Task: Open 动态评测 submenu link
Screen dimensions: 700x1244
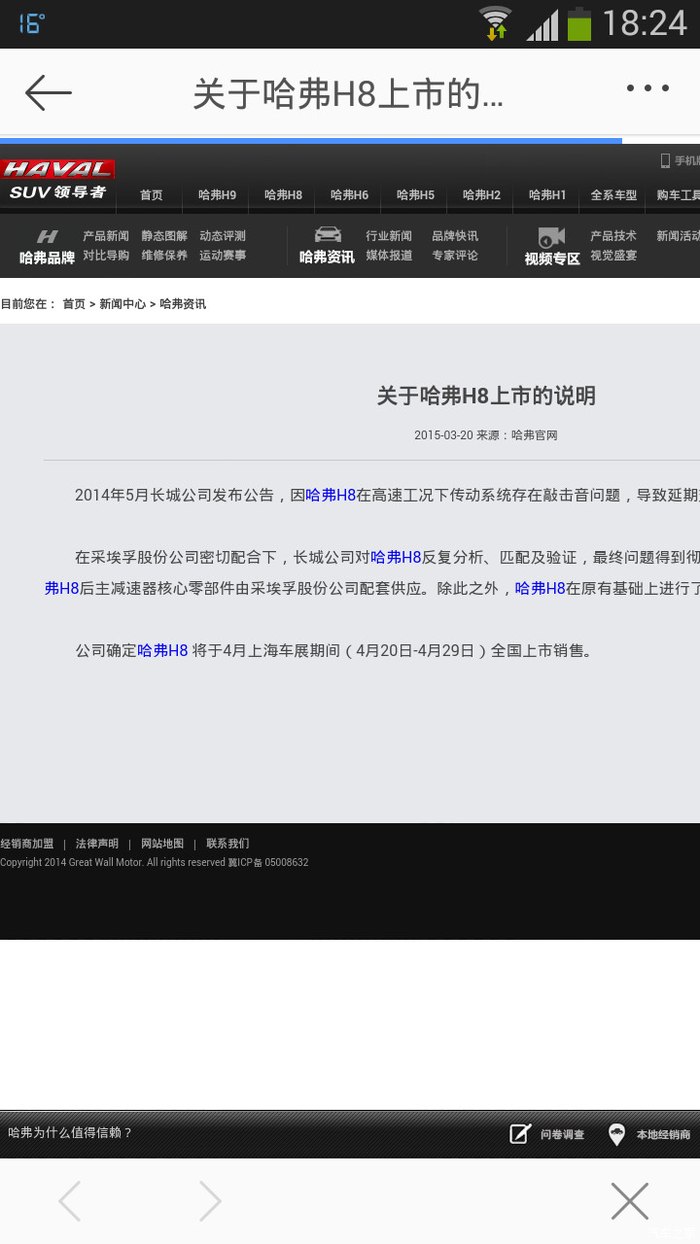Action: (x=222, y=236)
